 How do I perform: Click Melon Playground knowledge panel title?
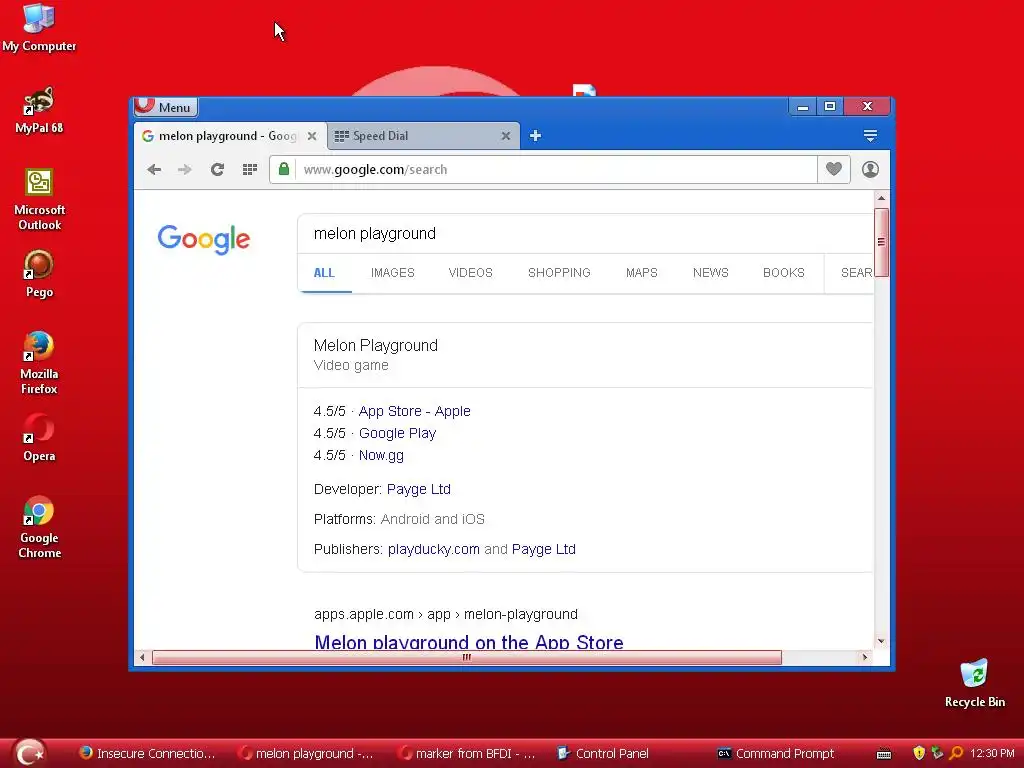click(376, 345)
